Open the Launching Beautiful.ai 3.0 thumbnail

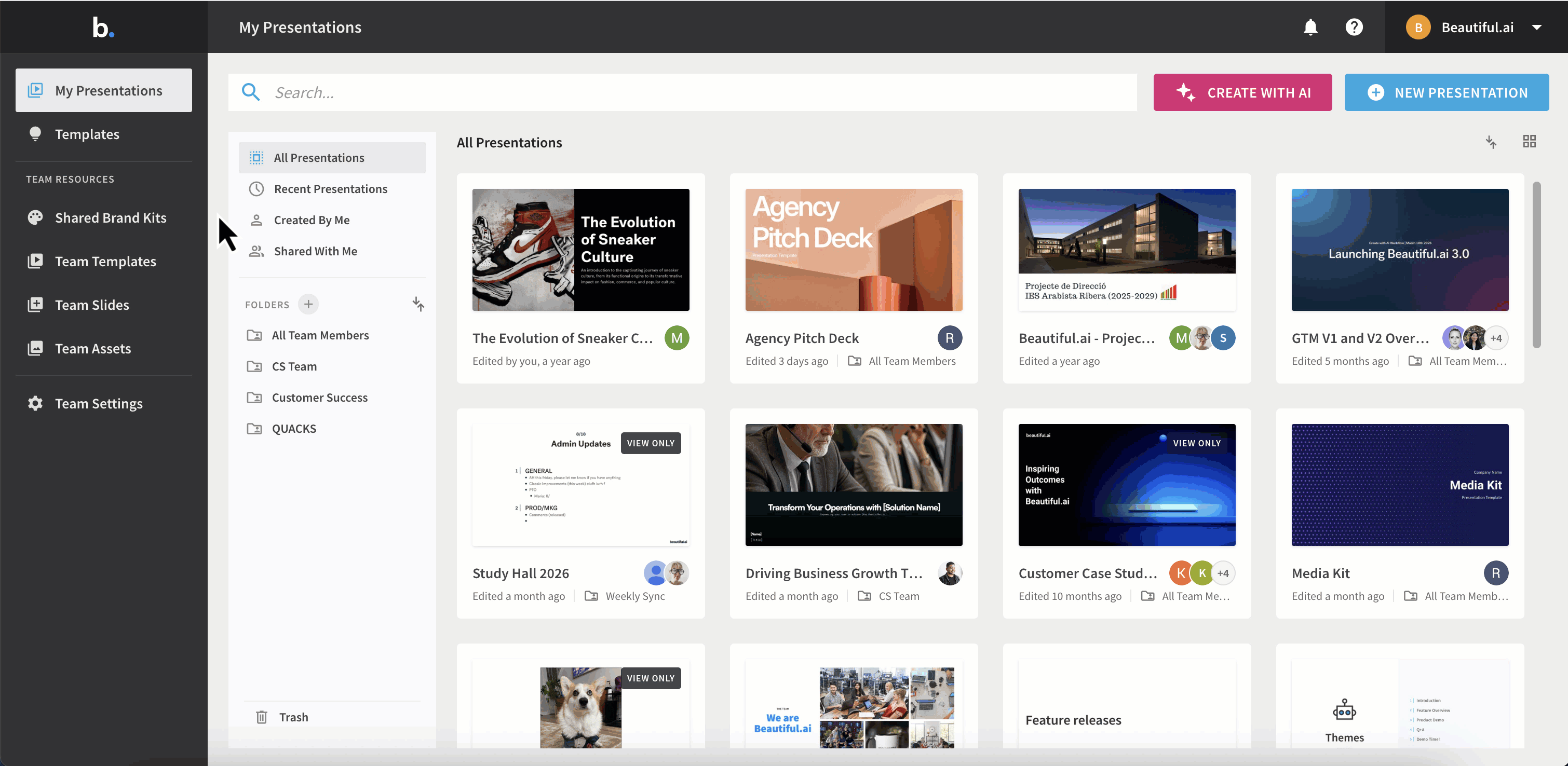[1400, 250]
